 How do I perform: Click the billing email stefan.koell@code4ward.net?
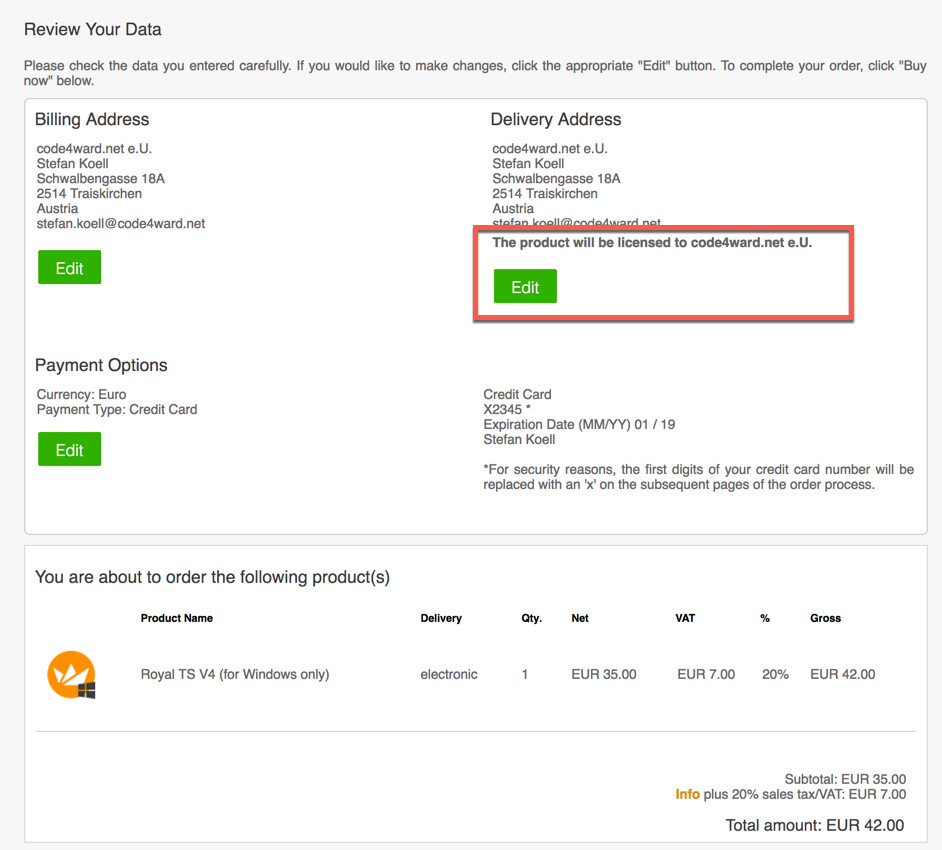click(x=120, y=224)
